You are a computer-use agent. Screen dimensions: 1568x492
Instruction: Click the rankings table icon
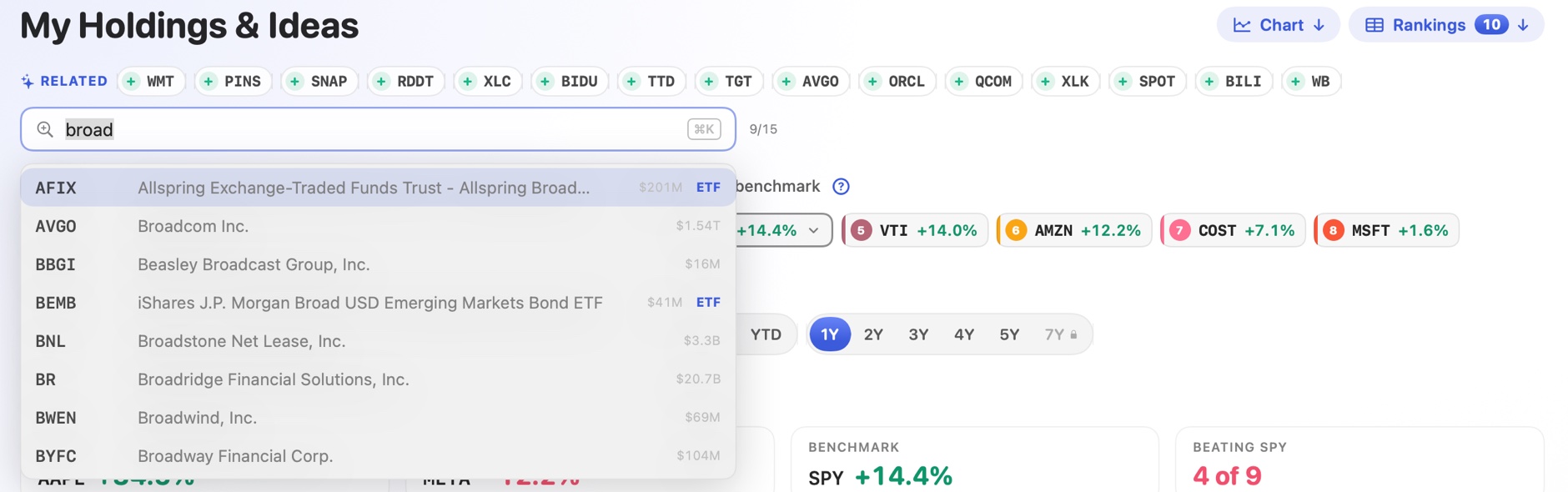[x=1375, y=25]
